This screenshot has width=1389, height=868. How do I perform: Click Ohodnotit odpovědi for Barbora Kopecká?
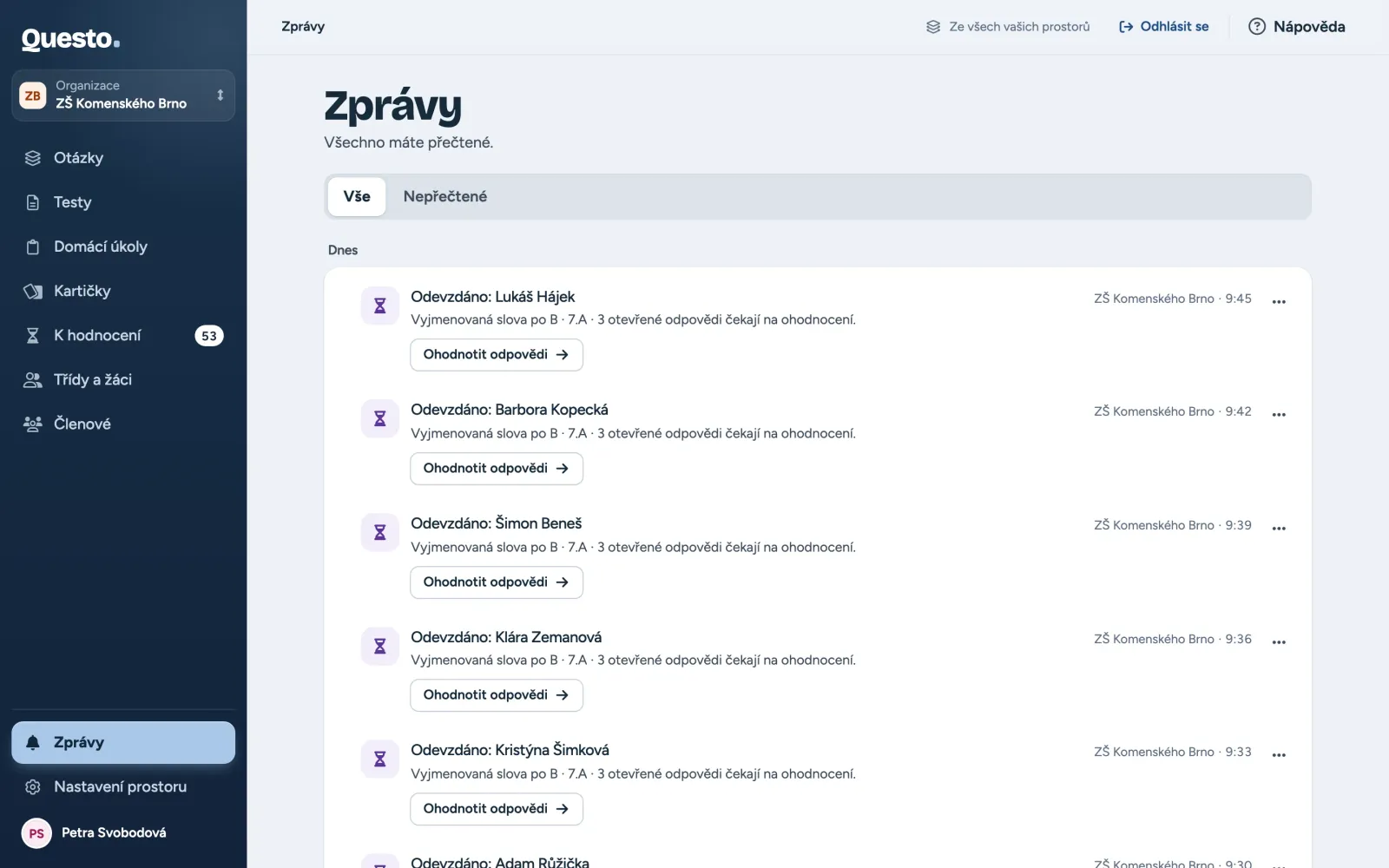(497, 468)
